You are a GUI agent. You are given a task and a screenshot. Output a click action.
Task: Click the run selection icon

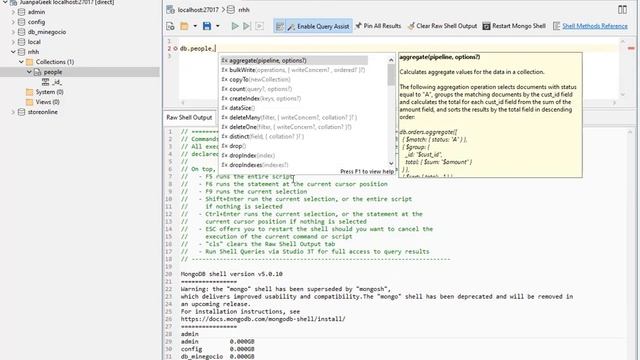tap(260, 26)
